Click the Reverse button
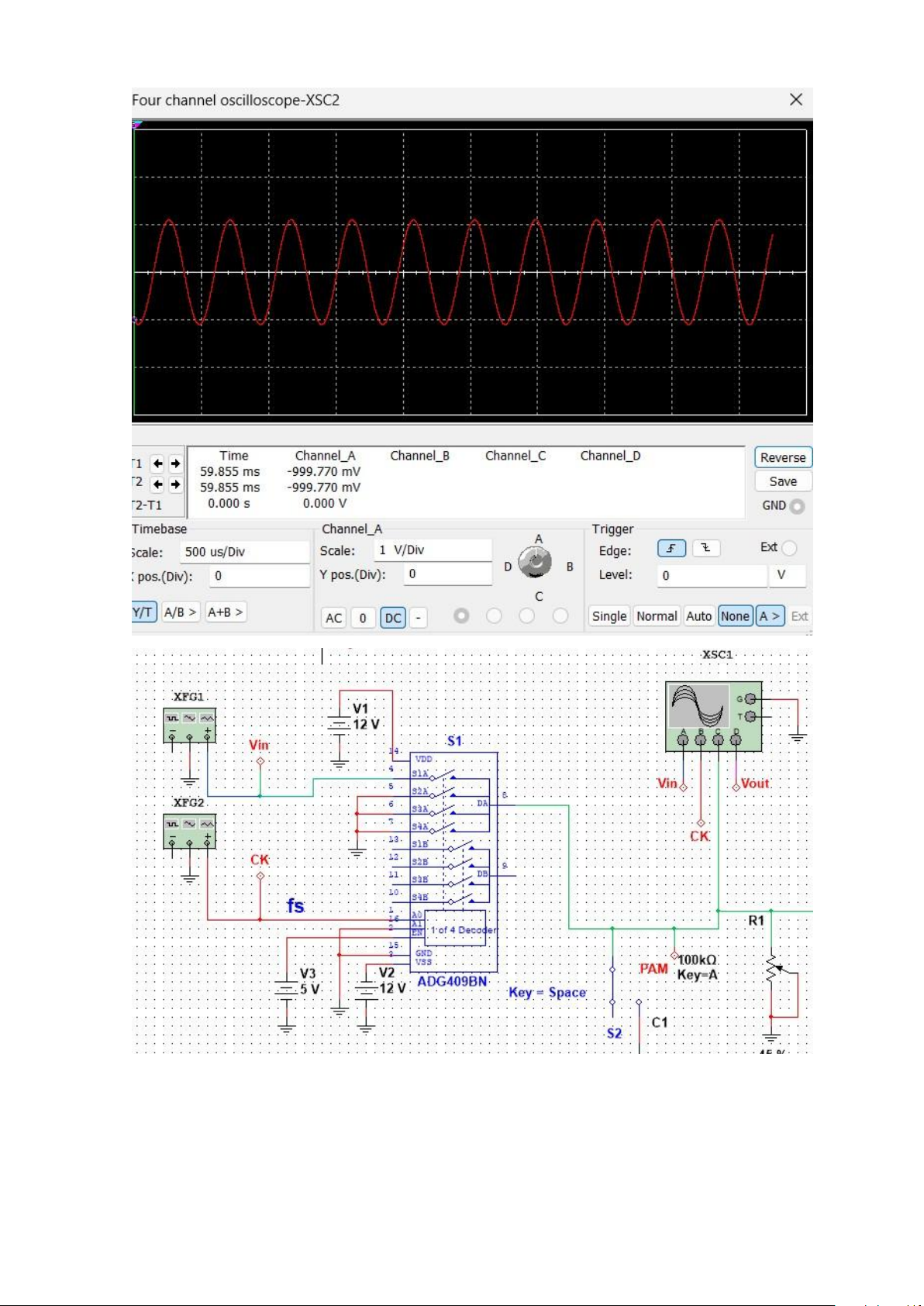924x1306 pixels. (783, 457)
